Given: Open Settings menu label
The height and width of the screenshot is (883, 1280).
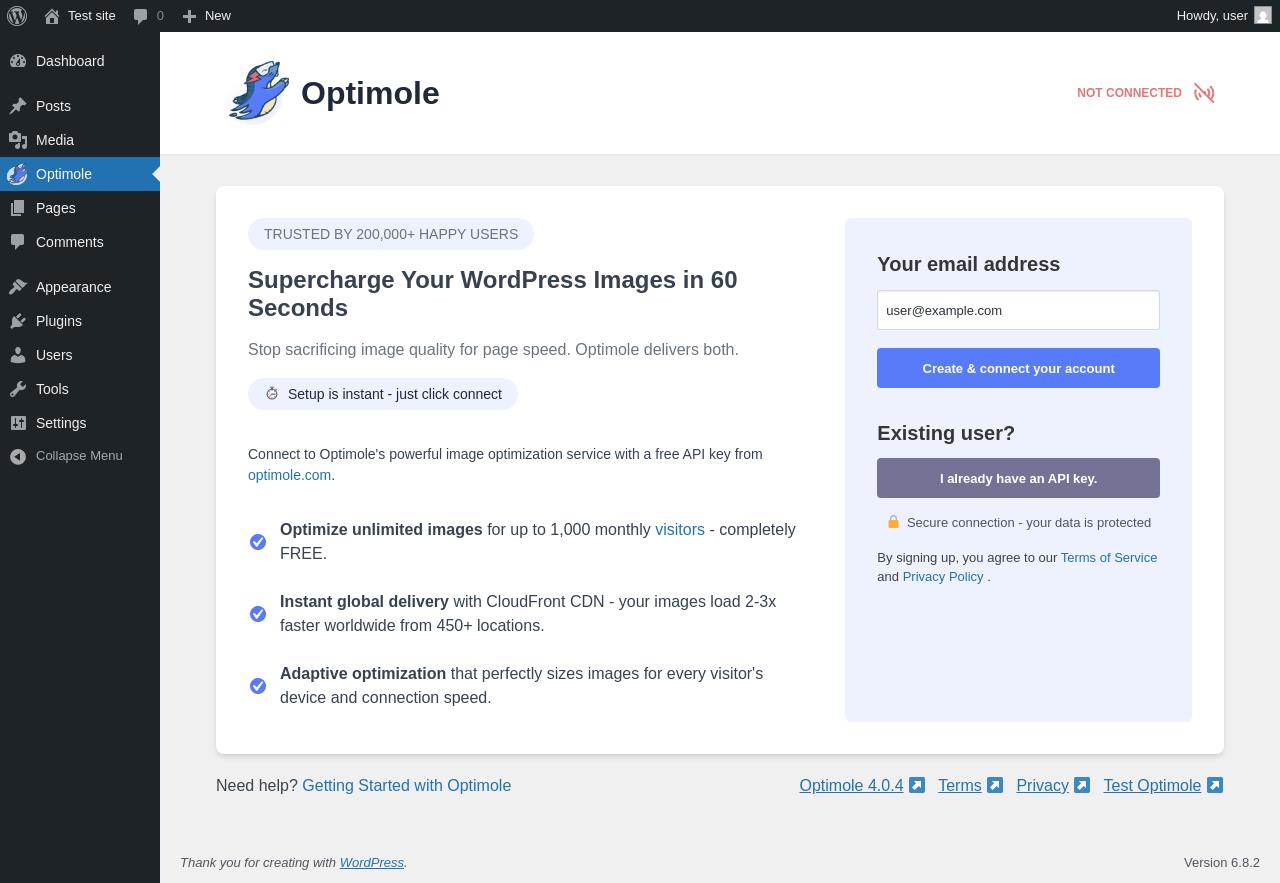Looking at the screenshot, I should pos(61,423).
